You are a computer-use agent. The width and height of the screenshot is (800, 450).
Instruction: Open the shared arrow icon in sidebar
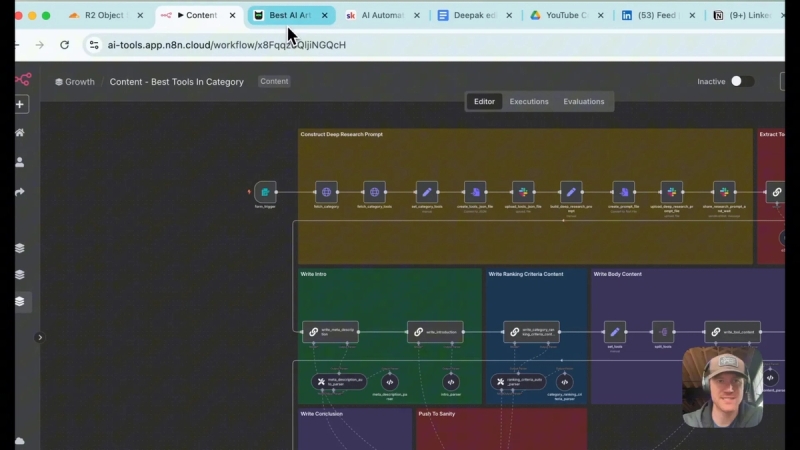click(20, 192)
